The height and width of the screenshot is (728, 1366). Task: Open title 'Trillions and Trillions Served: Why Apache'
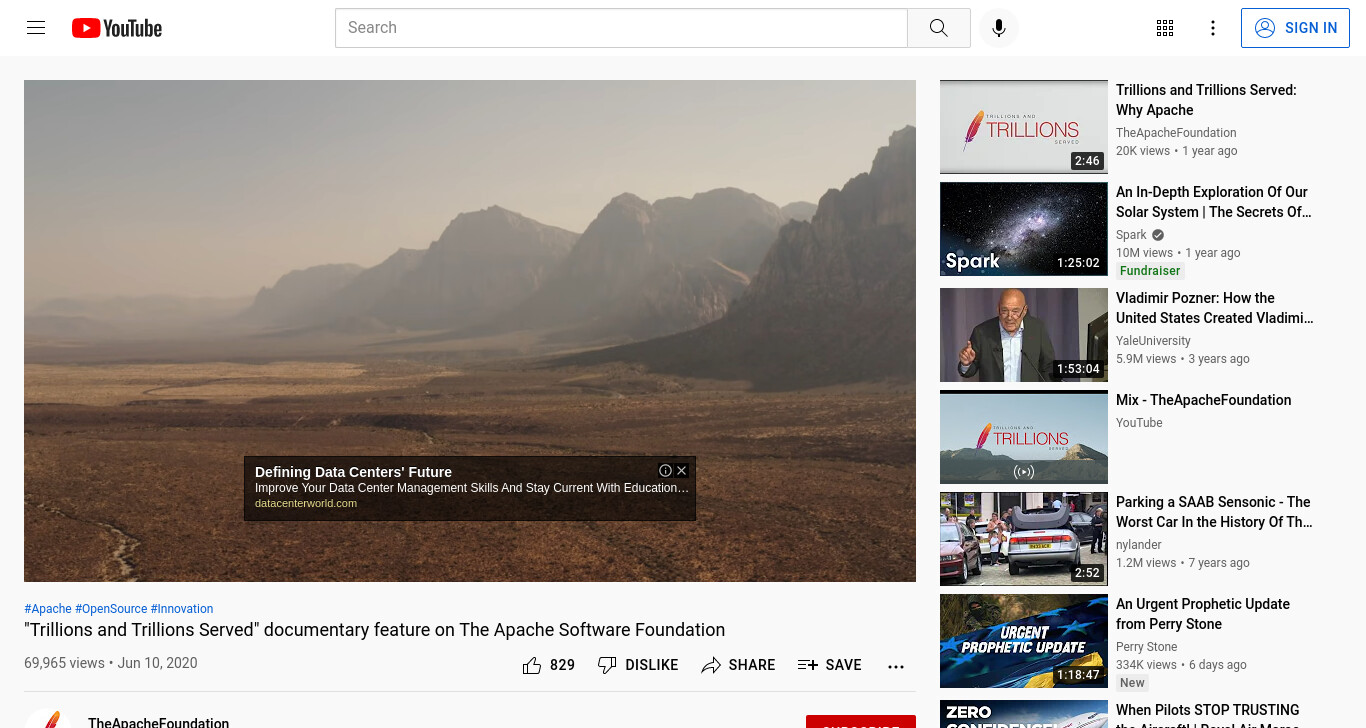point(1206,100)
